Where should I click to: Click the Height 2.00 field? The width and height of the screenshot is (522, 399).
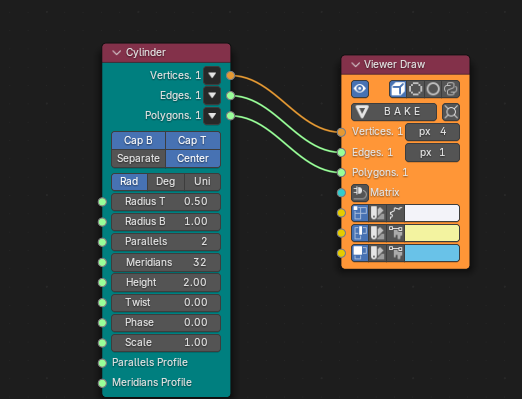(166, 283)
